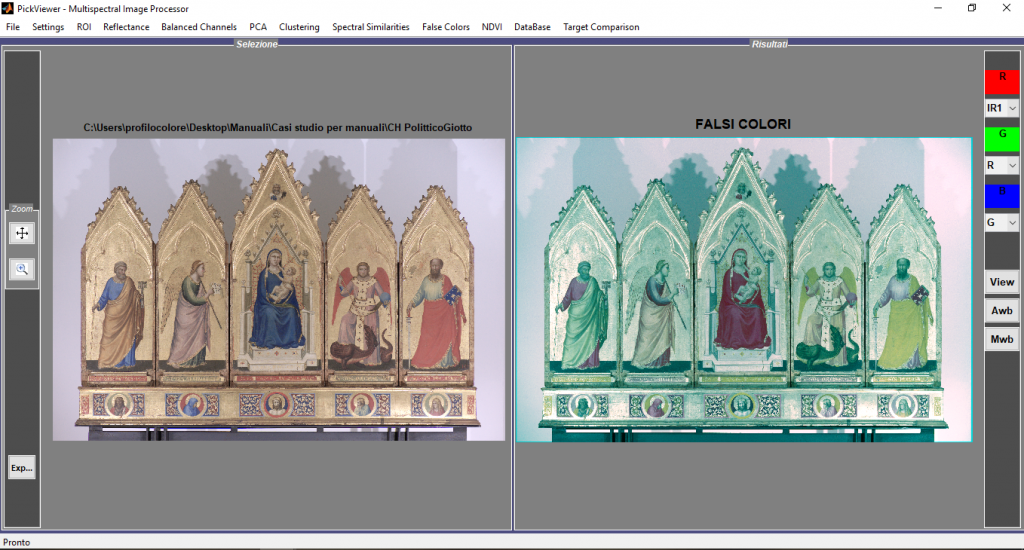Click the FALSI COLORI heading text

pos(743,124)
